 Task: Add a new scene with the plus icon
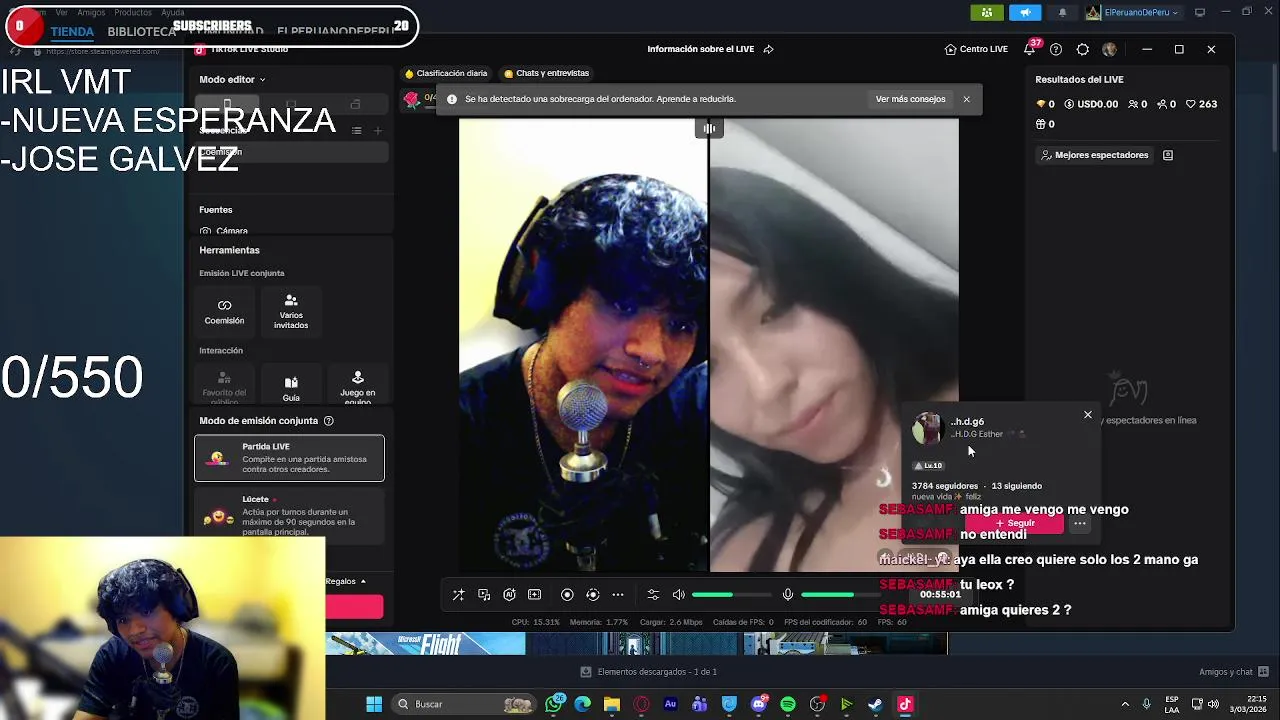378,131
